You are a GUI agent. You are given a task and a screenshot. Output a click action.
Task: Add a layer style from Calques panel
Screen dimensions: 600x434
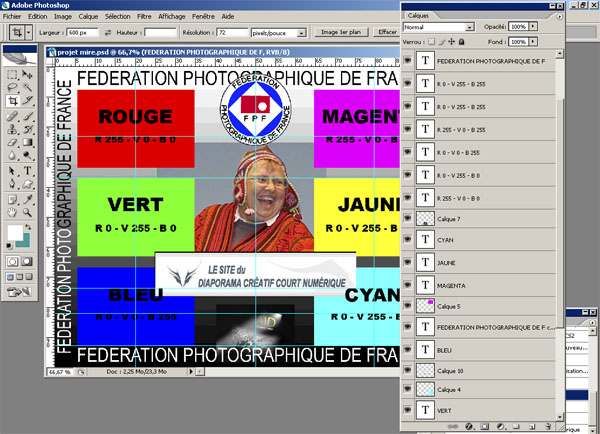click(469, 426)
